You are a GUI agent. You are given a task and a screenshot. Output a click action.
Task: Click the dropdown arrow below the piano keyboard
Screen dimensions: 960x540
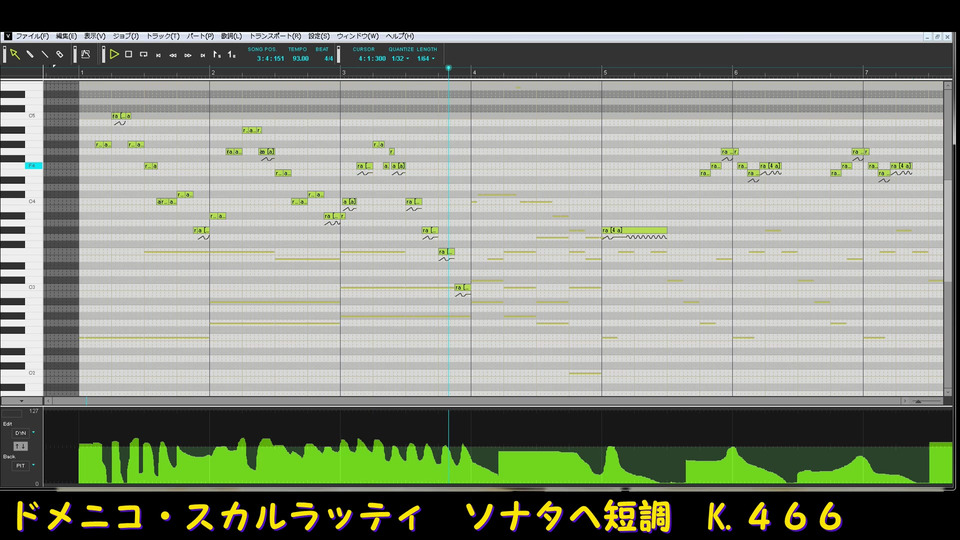coord(21,401)
